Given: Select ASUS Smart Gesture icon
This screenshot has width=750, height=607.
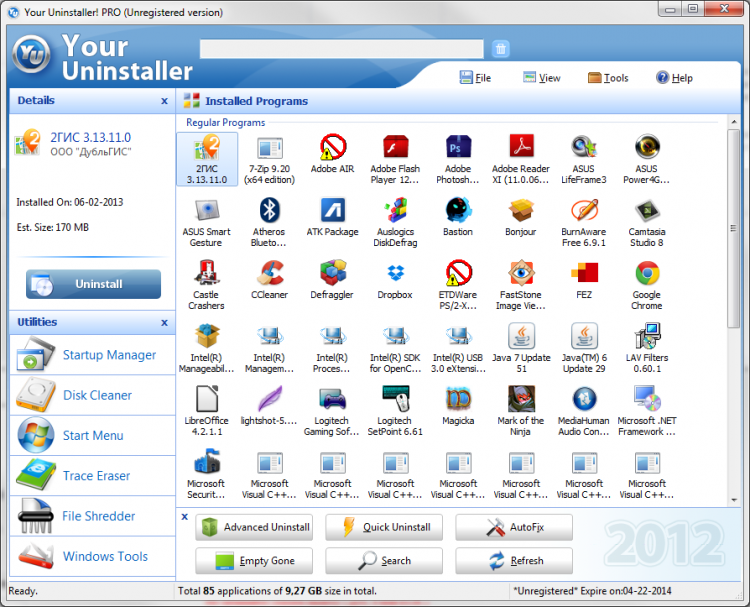Looking at the screenshot, I should click(x=207, y=210).
